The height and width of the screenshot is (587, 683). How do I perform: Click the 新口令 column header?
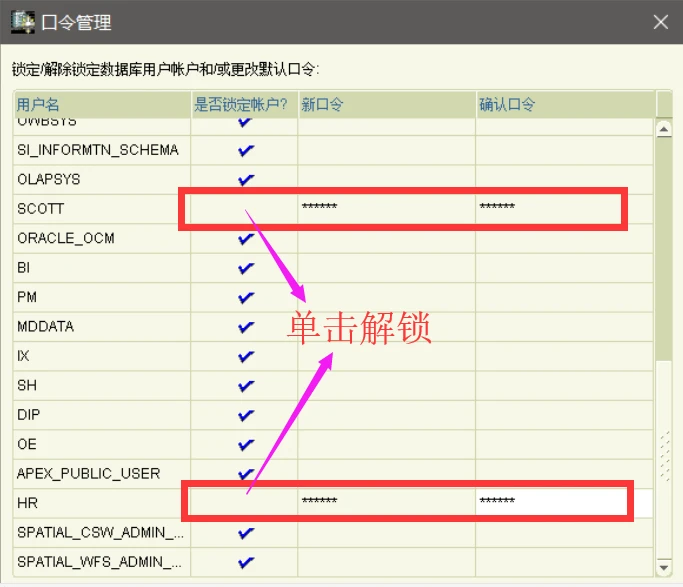387,105
